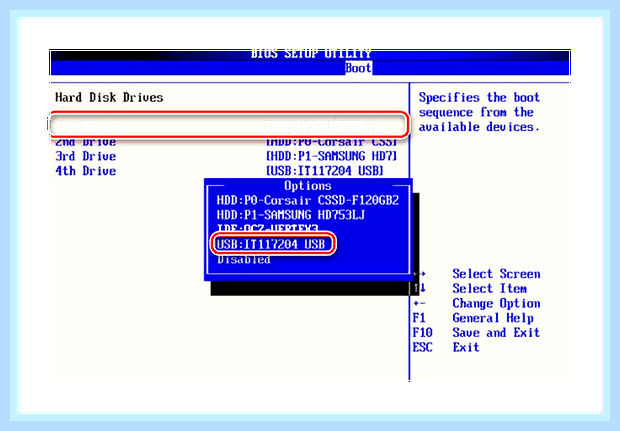Open the [USB:IT117204 USB] drive value
This screenshot has height=431, width=620.
(325, 171)
